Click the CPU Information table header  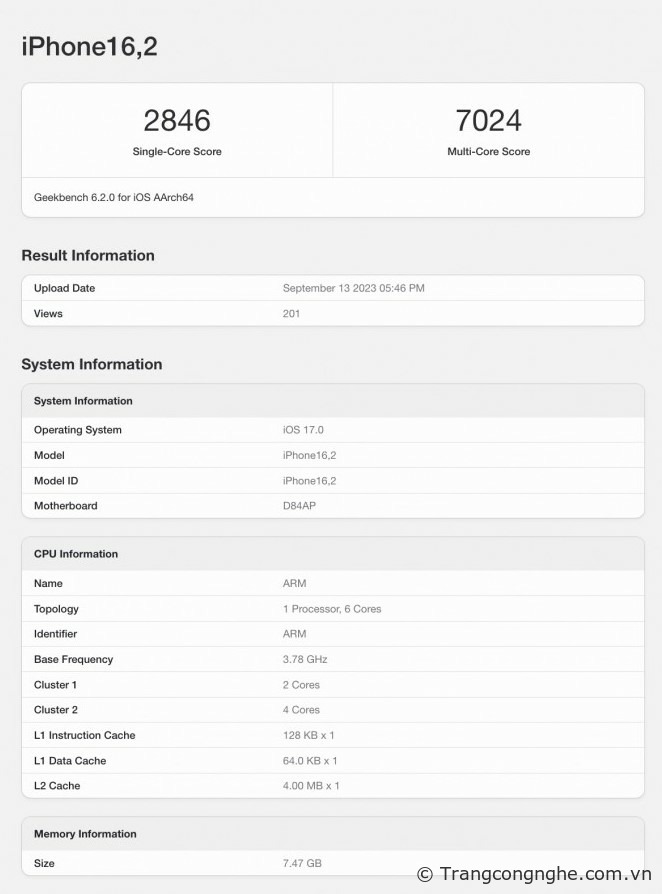click(x=76, y=554)
